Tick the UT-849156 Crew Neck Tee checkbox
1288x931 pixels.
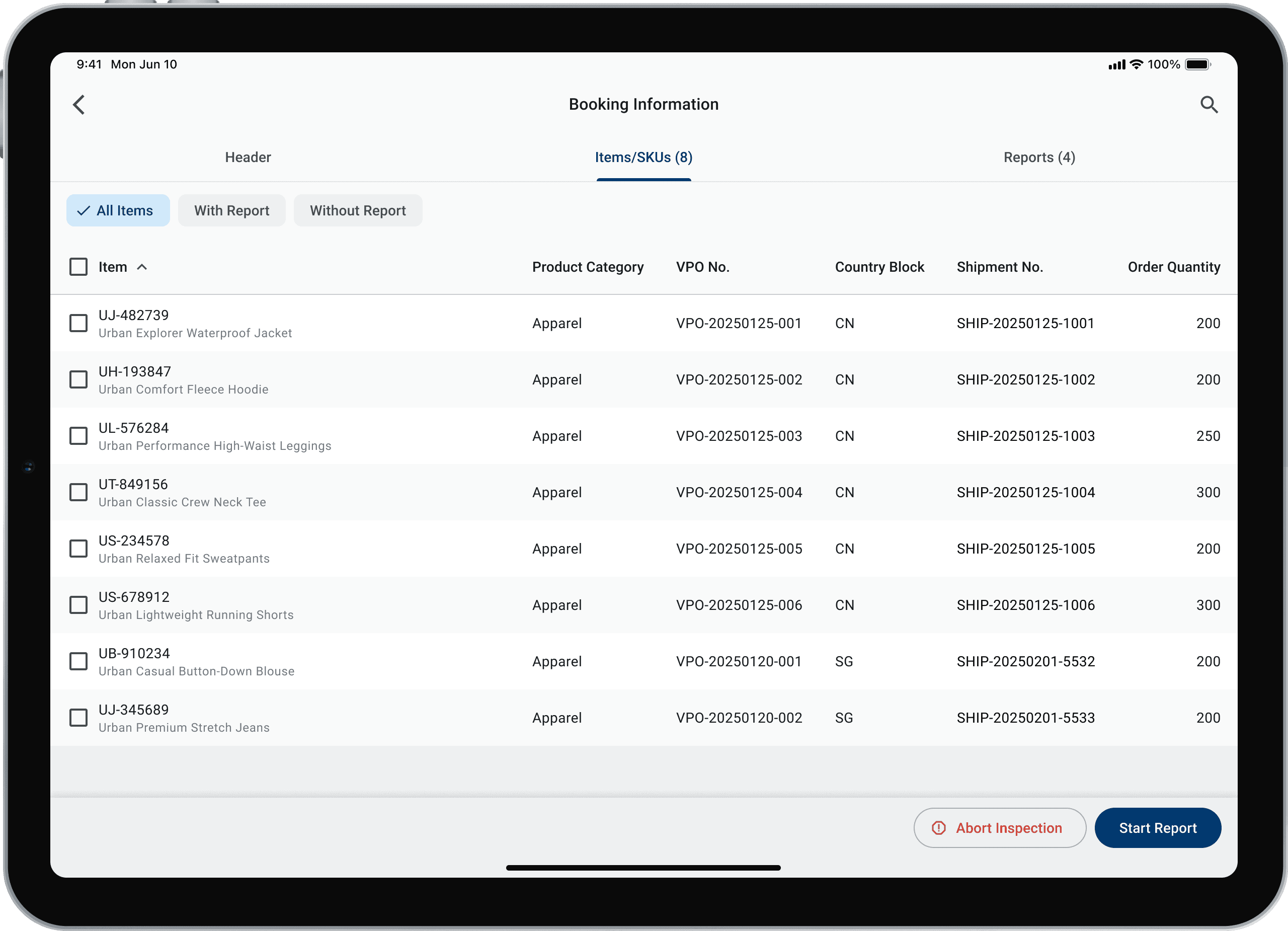[78, 493]
